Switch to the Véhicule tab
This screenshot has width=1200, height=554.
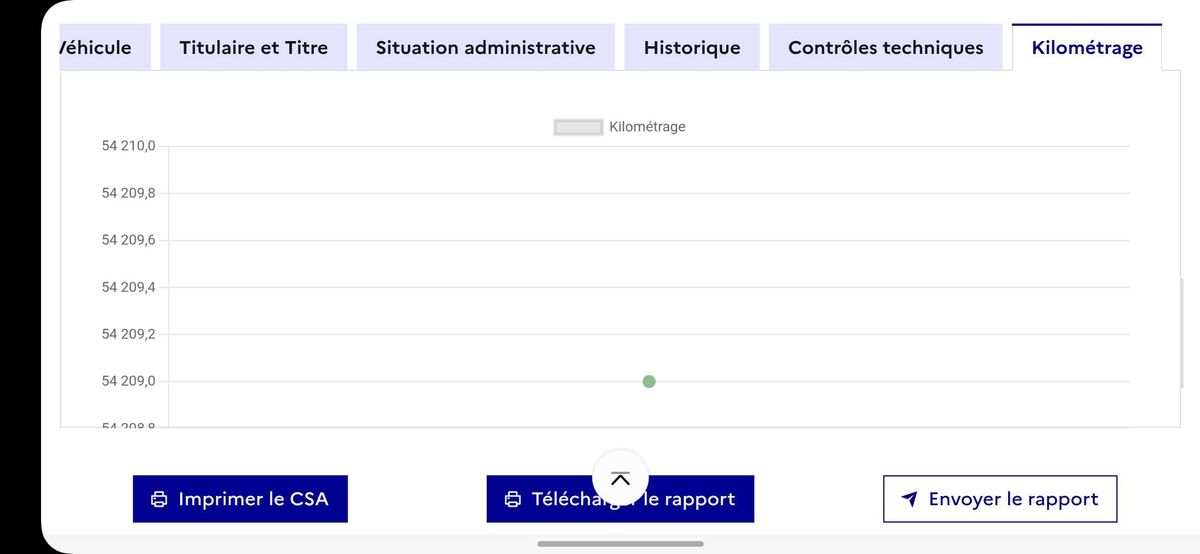click(105, 47)
